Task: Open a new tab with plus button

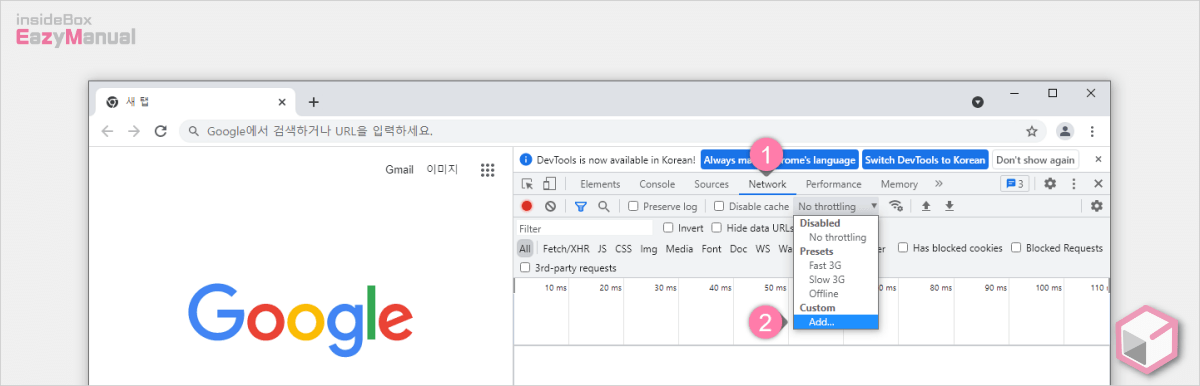Action: point(313,102)
